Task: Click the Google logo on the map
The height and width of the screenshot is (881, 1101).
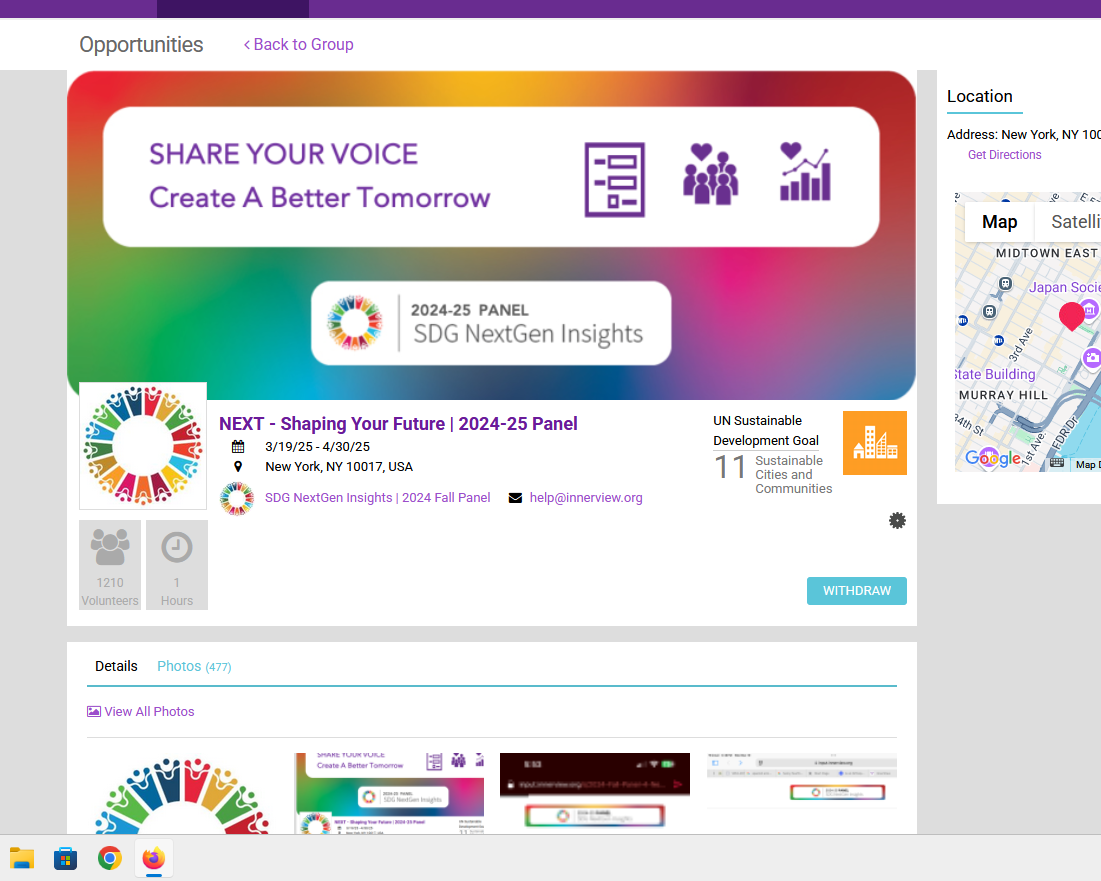Action: pos(993,458)
